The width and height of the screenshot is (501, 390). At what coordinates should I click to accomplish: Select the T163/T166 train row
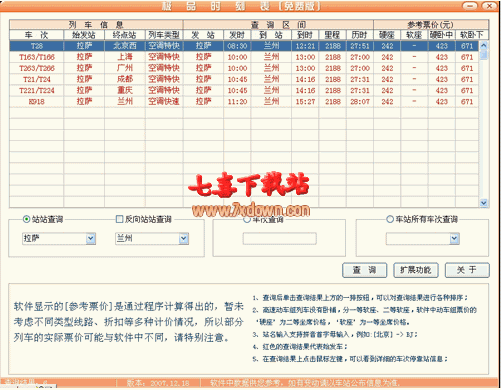tap(244, 57)
